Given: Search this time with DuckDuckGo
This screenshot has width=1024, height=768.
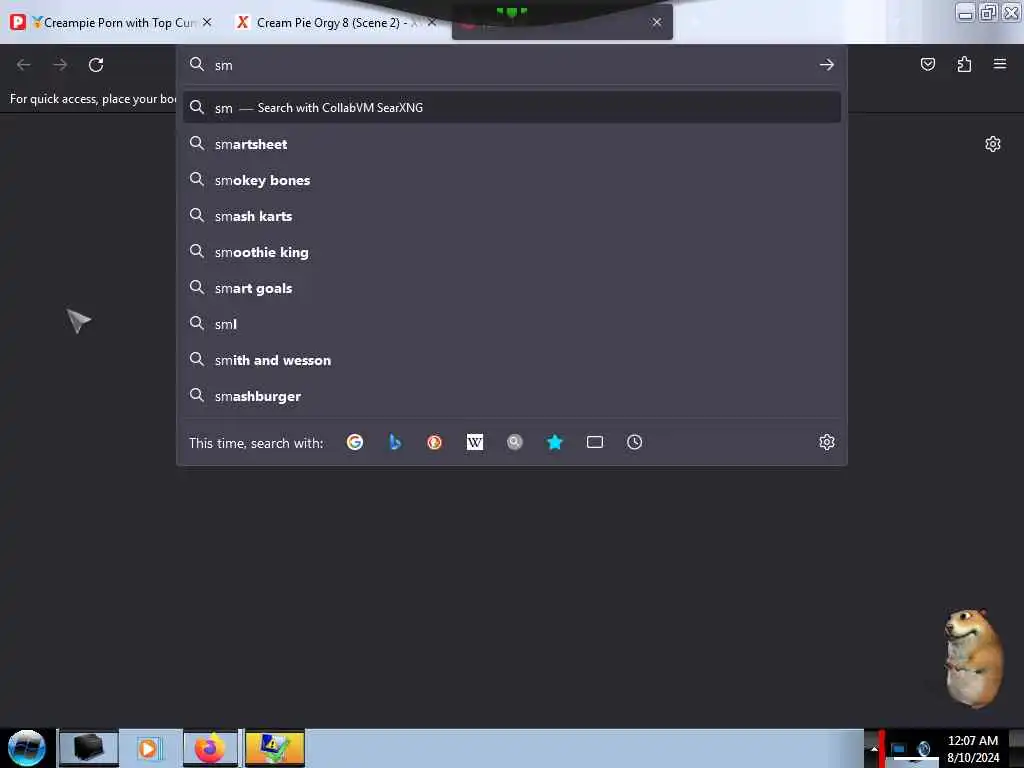Looking at the screenshot, I should (434, 442).
